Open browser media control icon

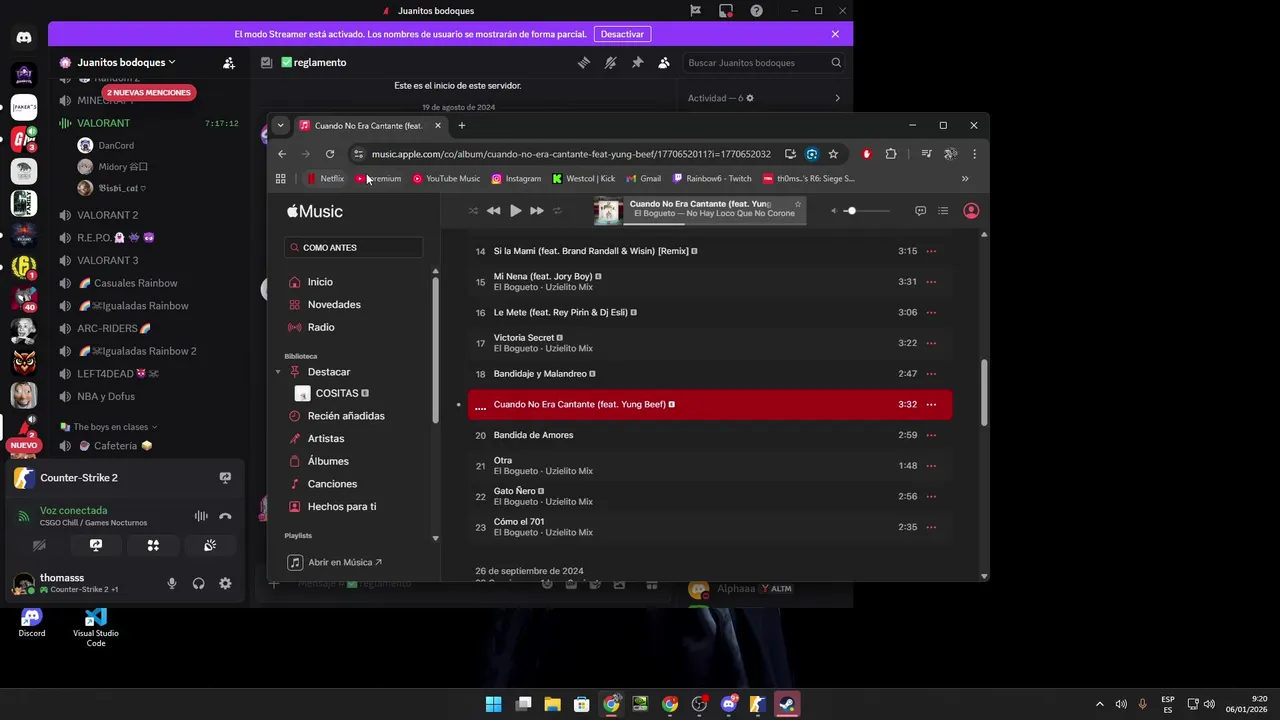coord(926,154)
